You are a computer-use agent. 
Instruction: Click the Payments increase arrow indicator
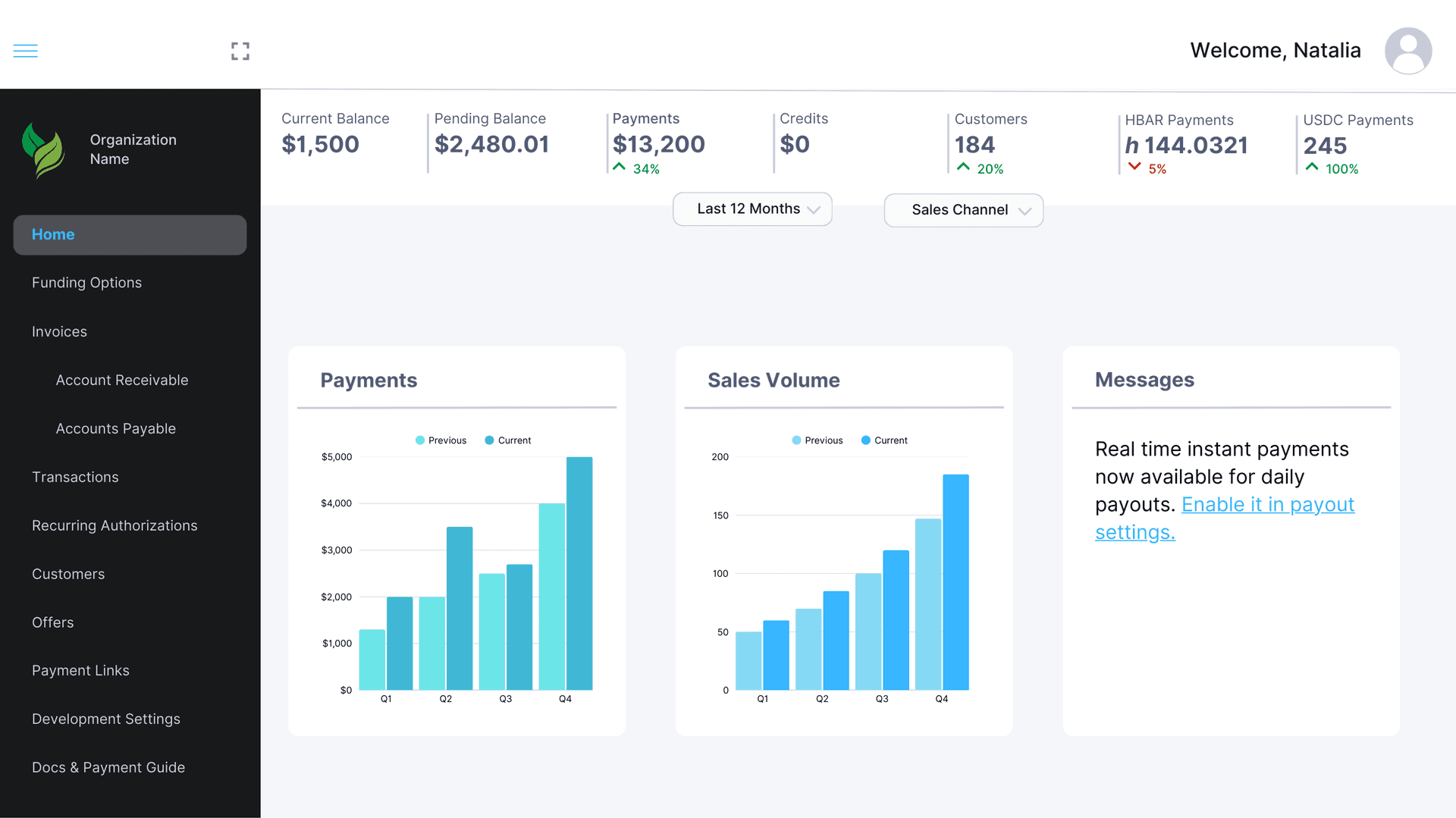tap(618, 166)
